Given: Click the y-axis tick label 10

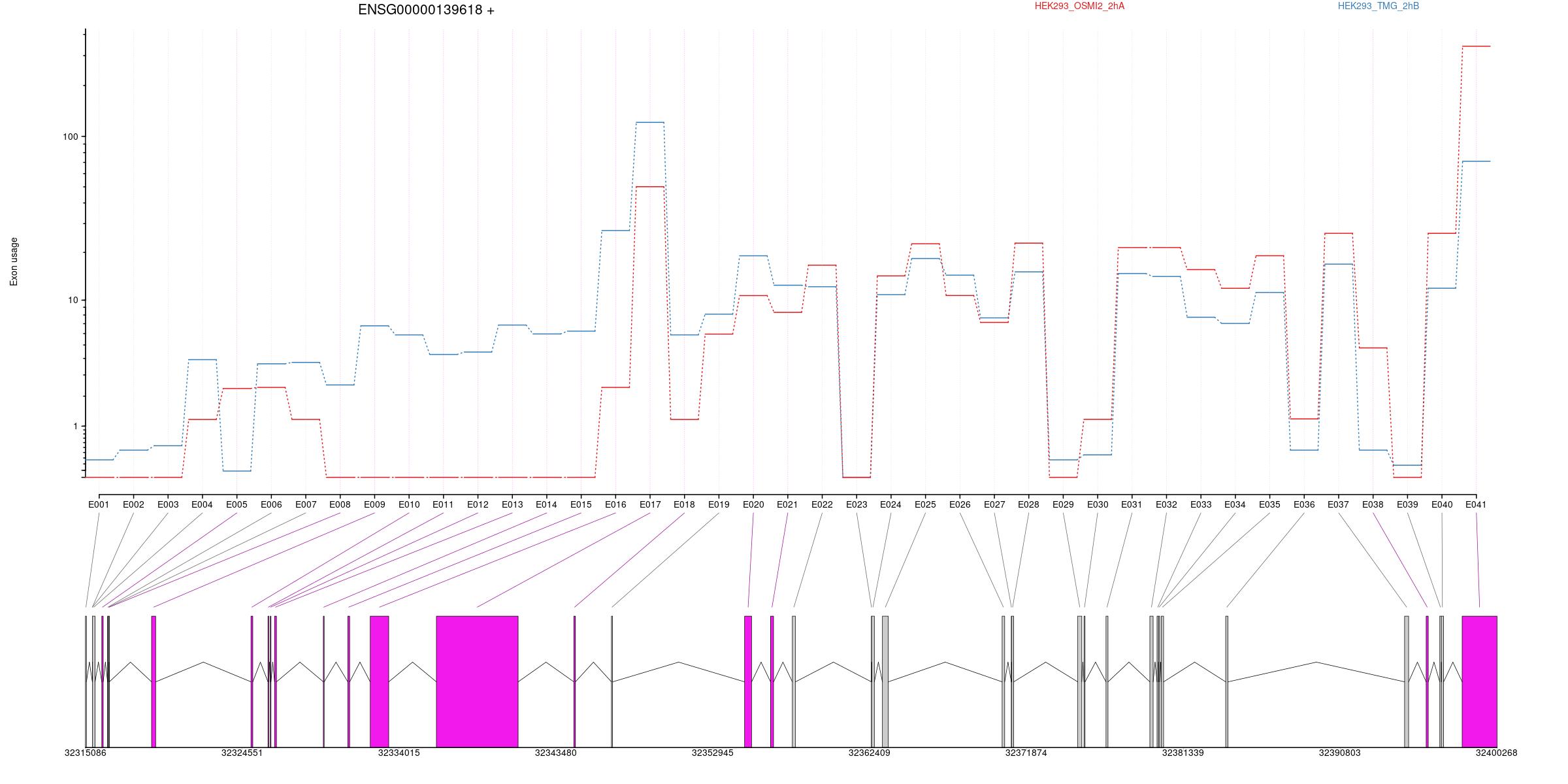Looking at the screenshot, I should pos(72,300).
